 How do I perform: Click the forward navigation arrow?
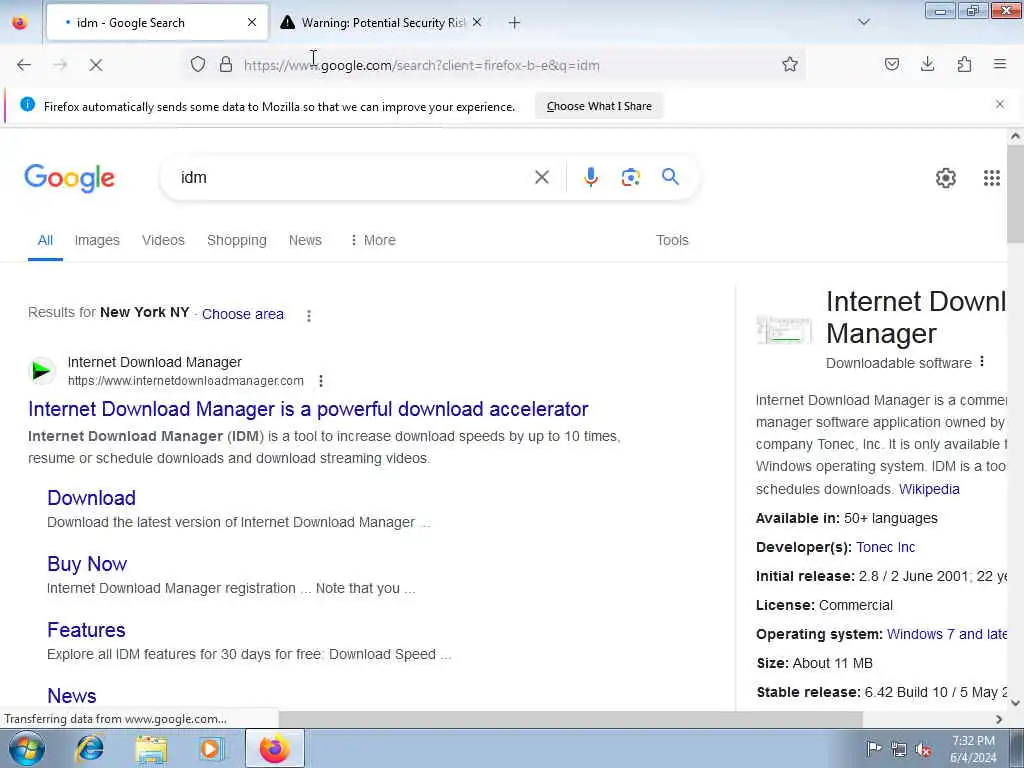point(60,65)
